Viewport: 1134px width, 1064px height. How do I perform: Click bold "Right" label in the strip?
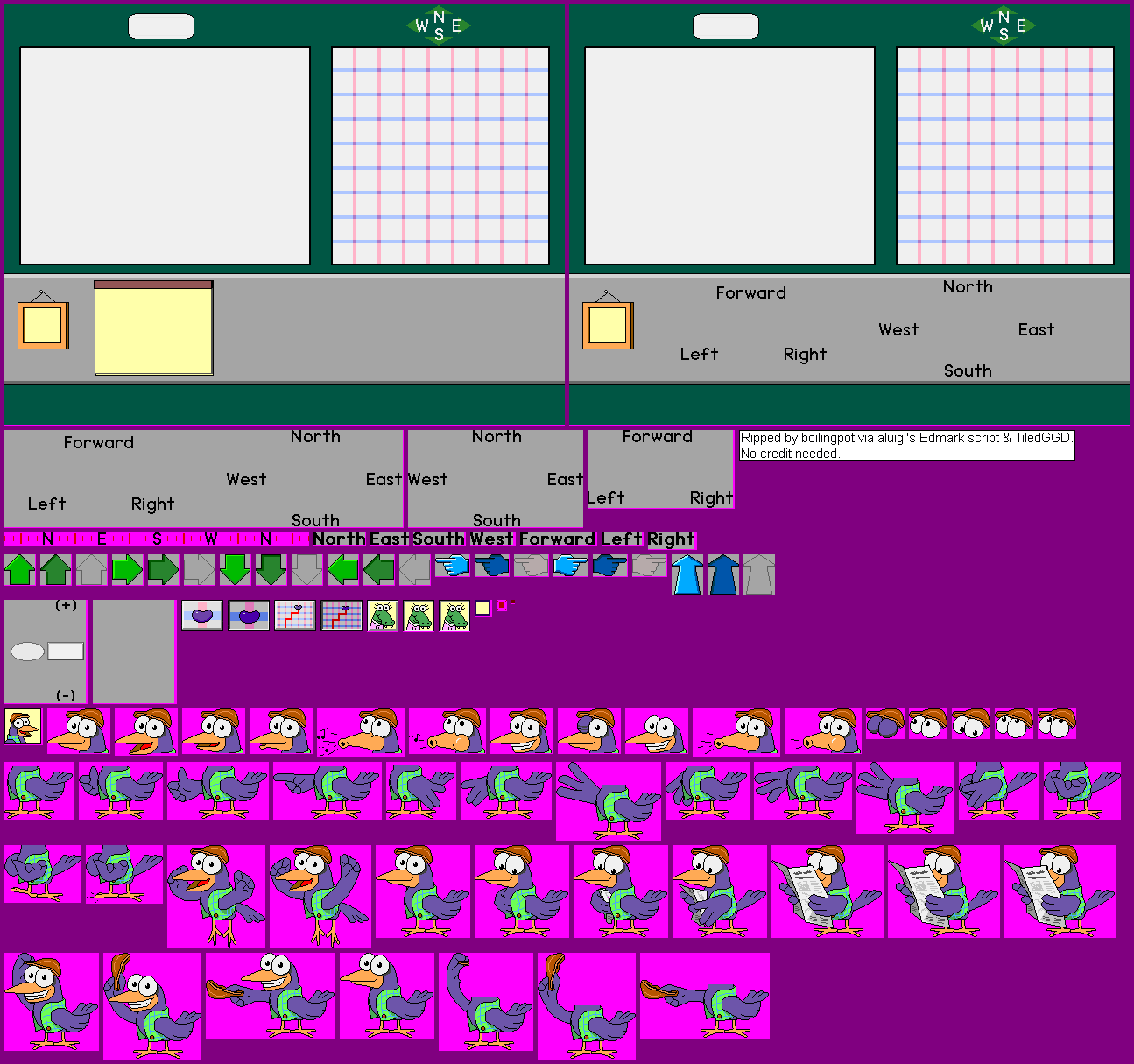tap(672, 539)
